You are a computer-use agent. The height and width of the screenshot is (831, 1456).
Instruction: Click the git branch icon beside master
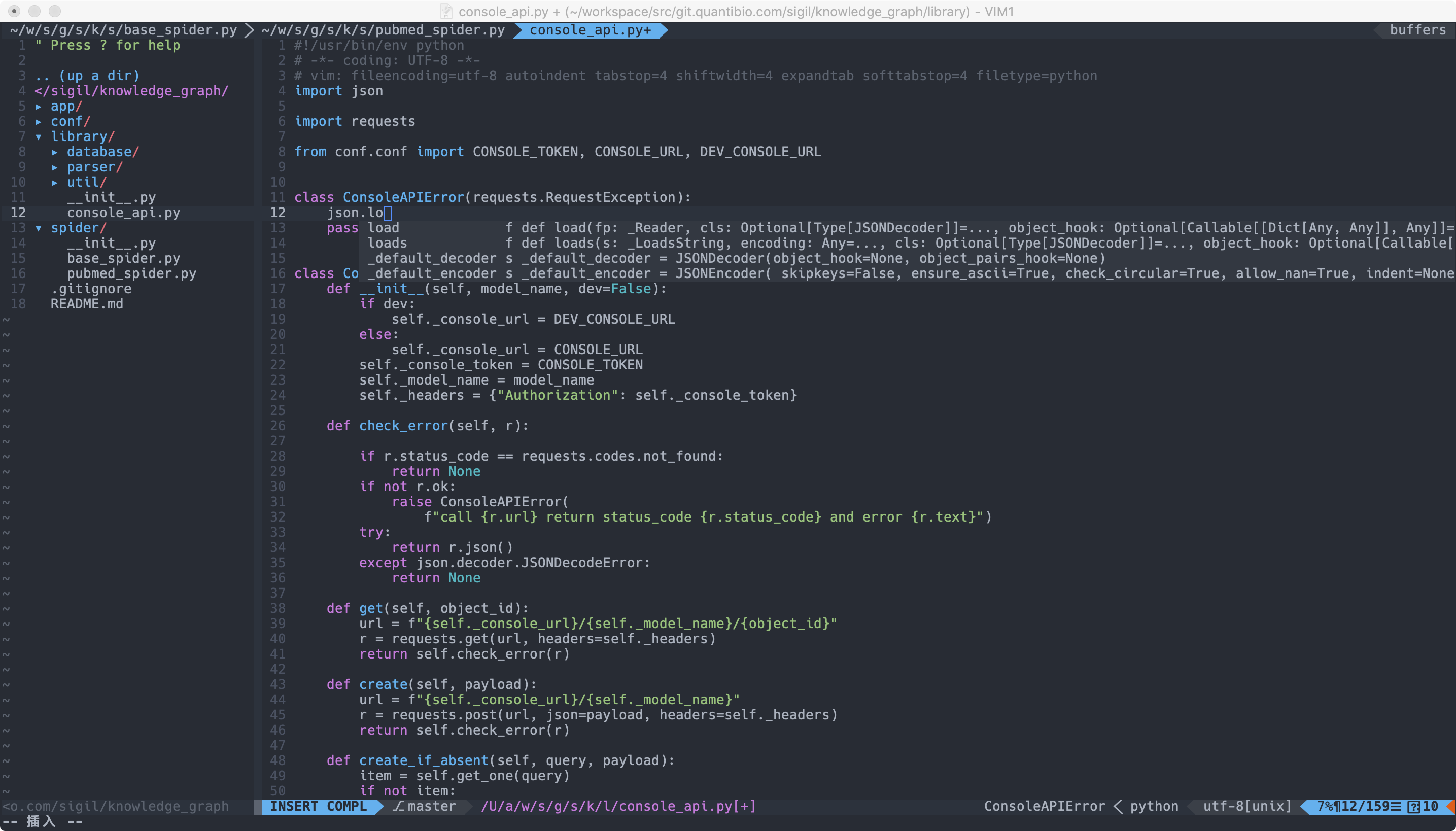[398, 806]
